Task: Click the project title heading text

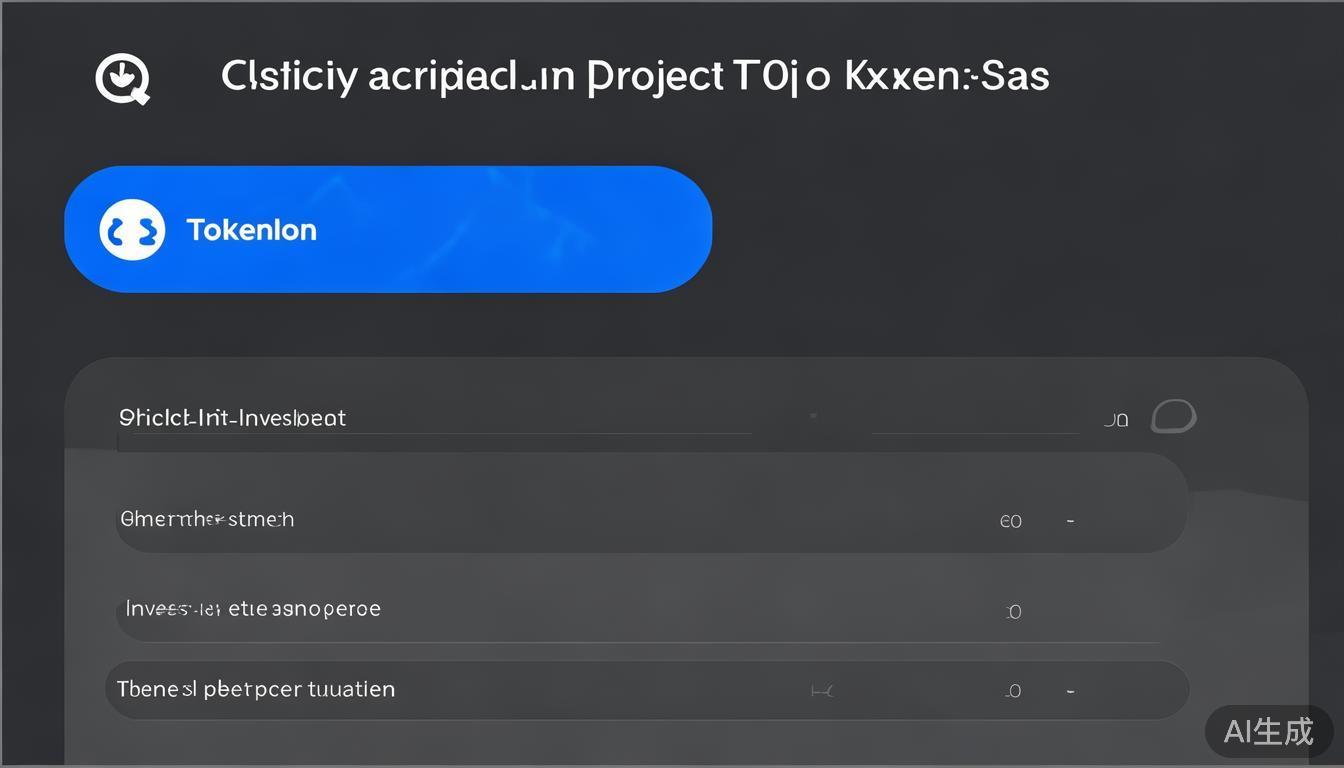Action: click(635, 77)
